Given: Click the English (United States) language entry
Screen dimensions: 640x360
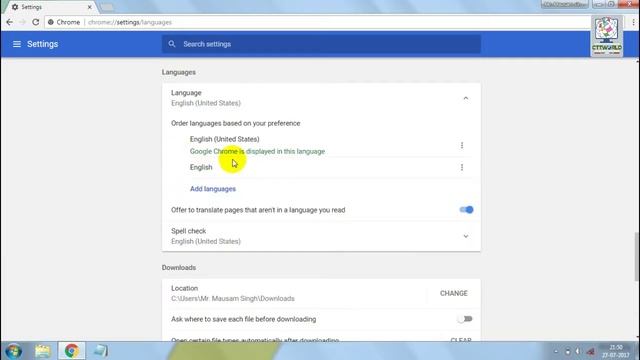Looking at the screenshot, I should [224, 139].
